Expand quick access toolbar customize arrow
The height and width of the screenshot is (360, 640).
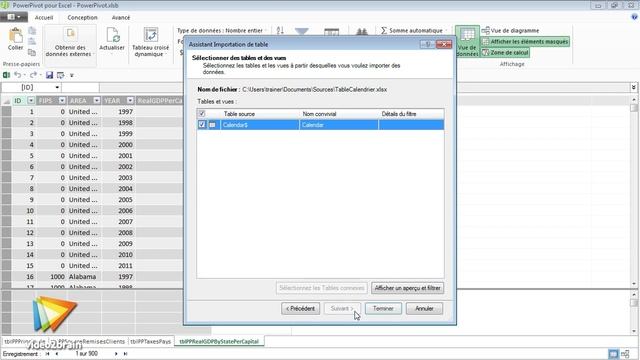[x=71, y=75]
